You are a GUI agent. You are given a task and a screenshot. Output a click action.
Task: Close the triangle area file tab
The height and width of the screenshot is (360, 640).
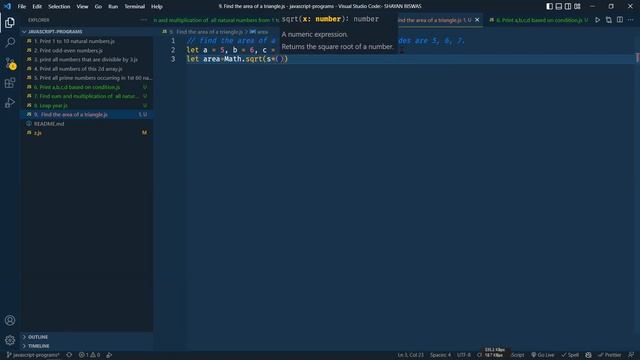477,20
